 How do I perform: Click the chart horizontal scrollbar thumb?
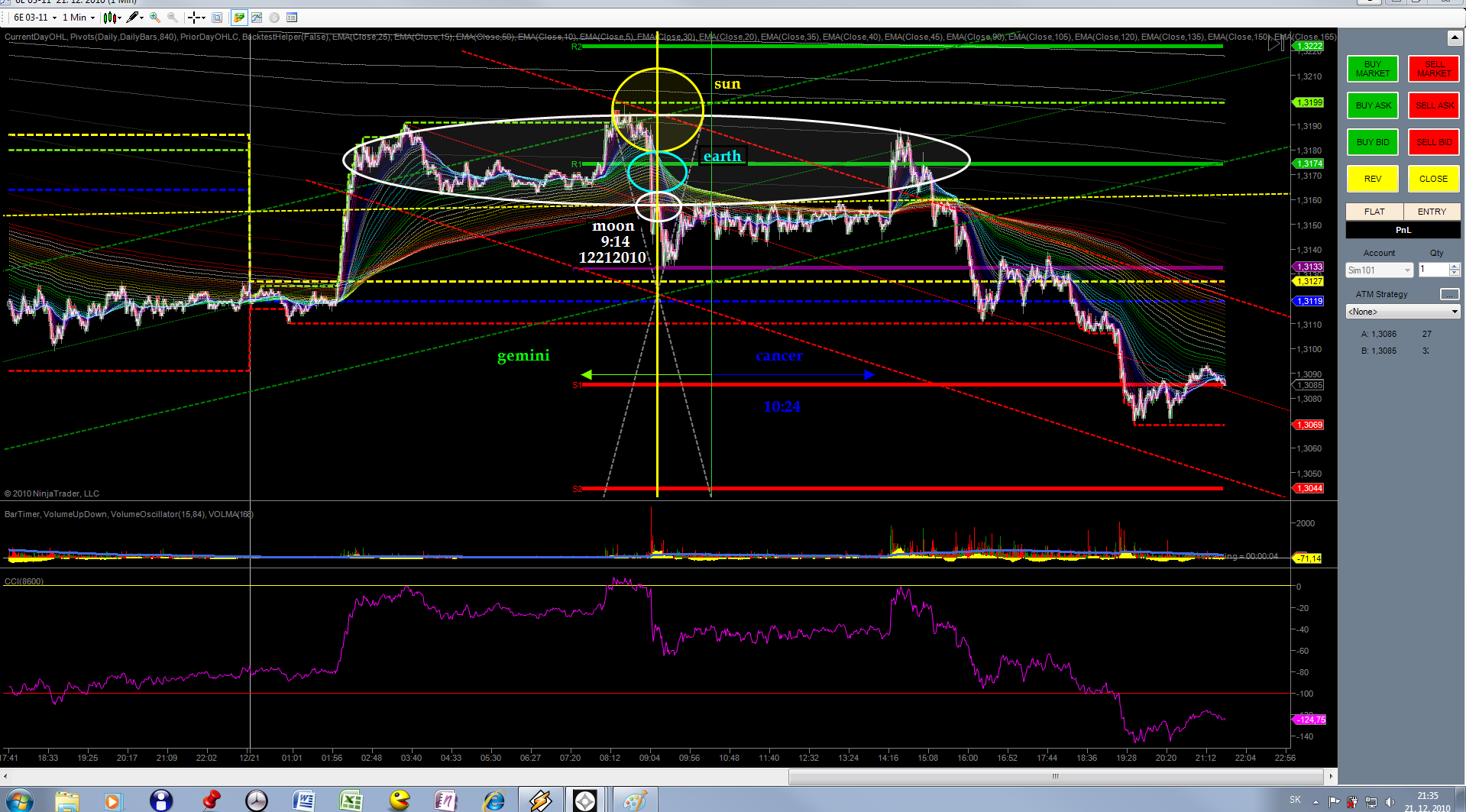click(x=1055, y=776)
